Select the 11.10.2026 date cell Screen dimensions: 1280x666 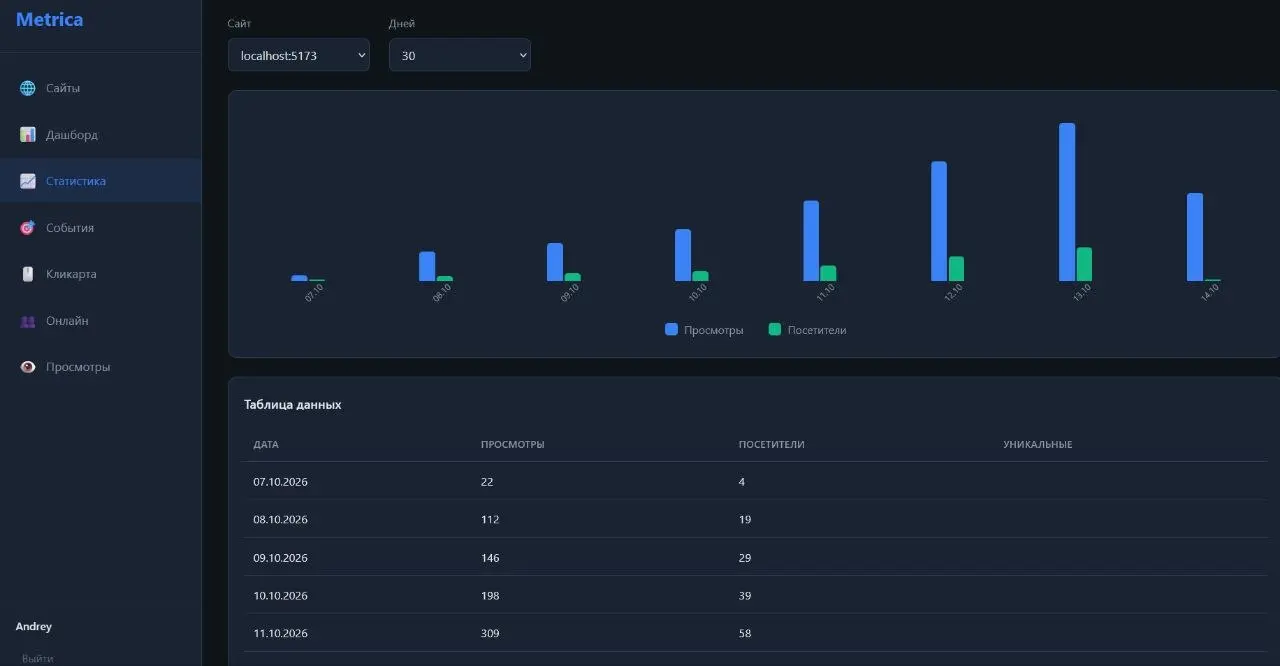[281, 634]
